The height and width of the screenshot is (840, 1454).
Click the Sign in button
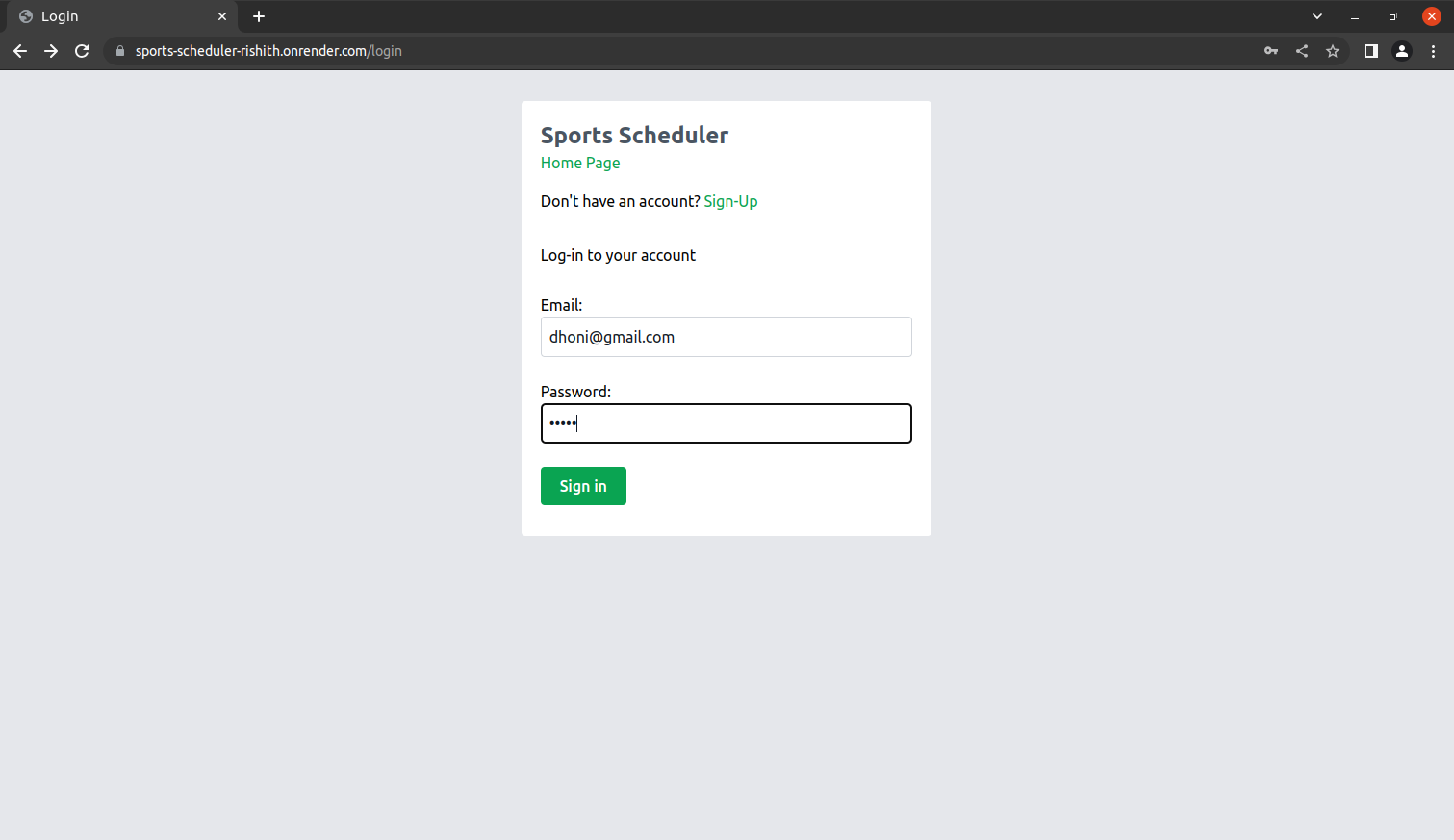[583, 486]
